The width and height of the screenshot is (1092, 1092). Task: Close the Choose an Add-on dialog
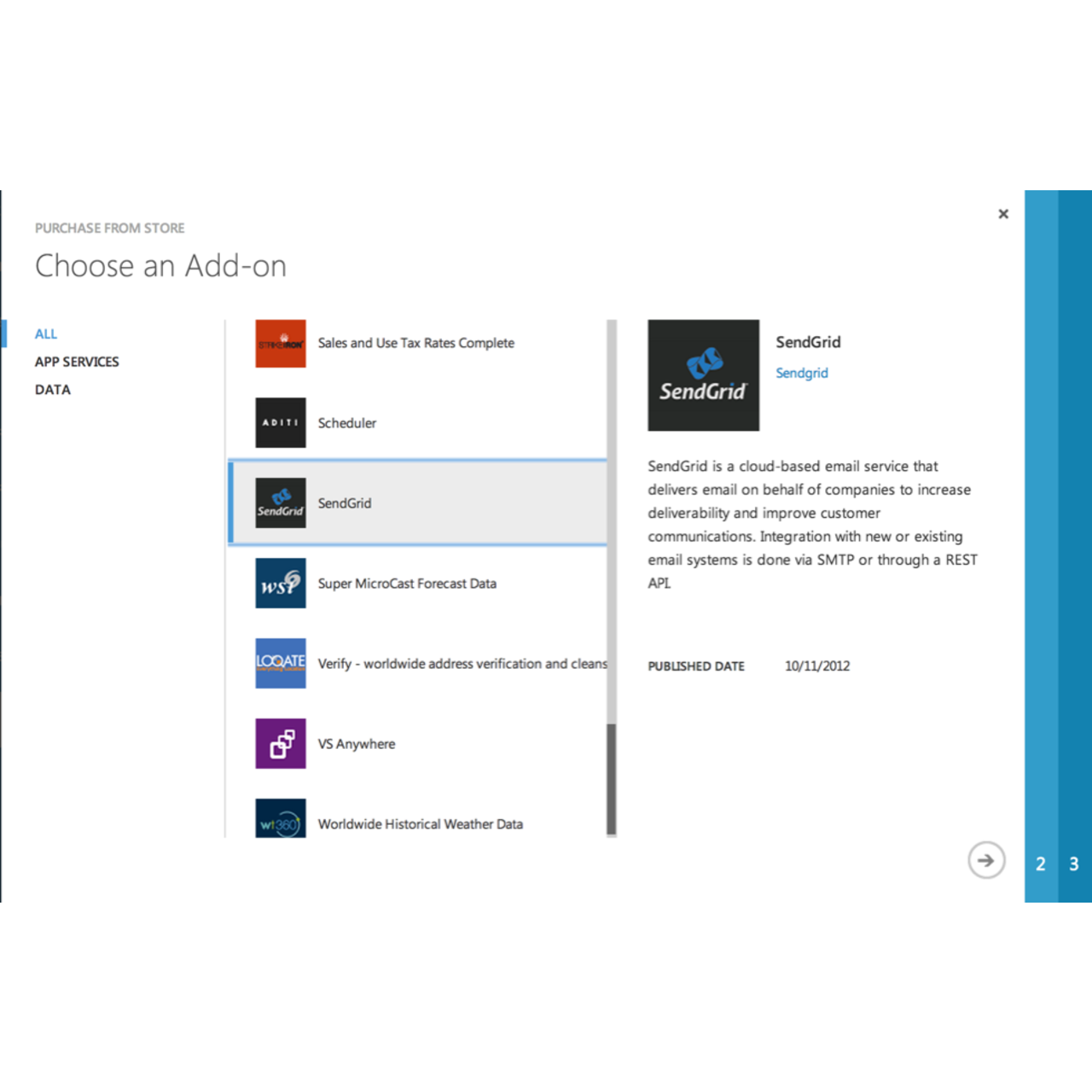point(1003,214)
